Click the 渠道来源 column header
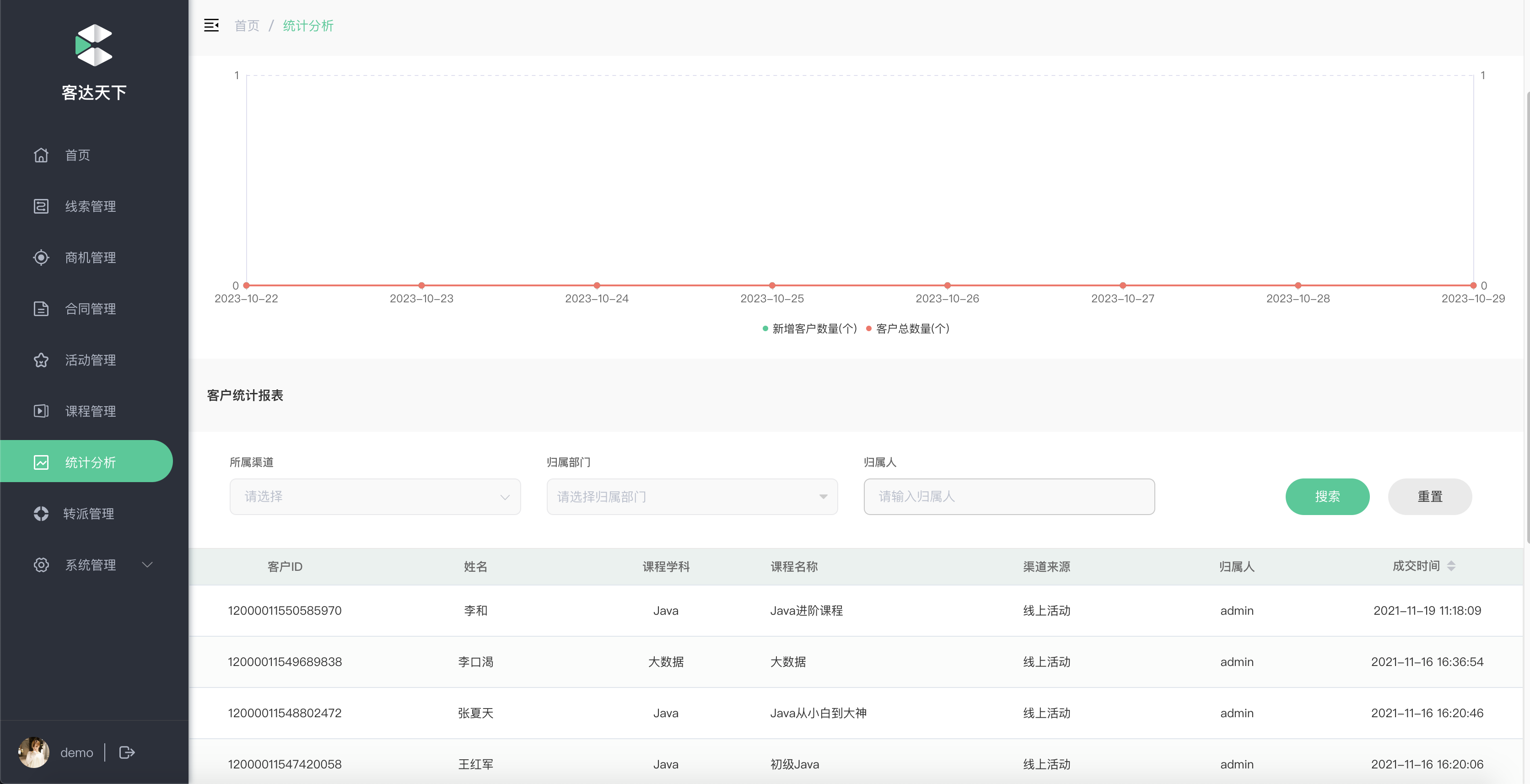Viewport: 1530px width, 784px height. click(x=1046, y=567)
